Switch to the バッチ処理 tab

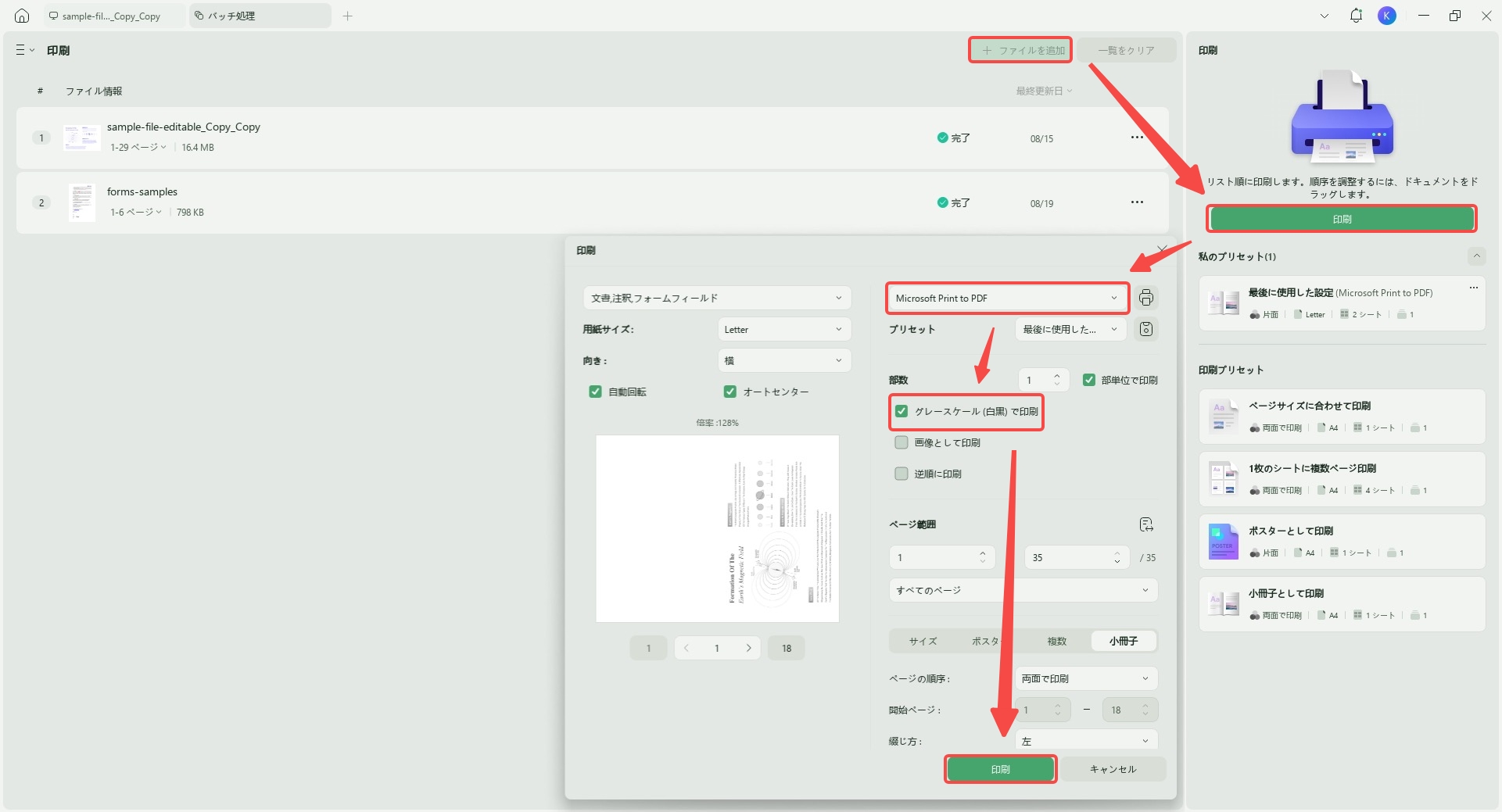click(260, 16)
